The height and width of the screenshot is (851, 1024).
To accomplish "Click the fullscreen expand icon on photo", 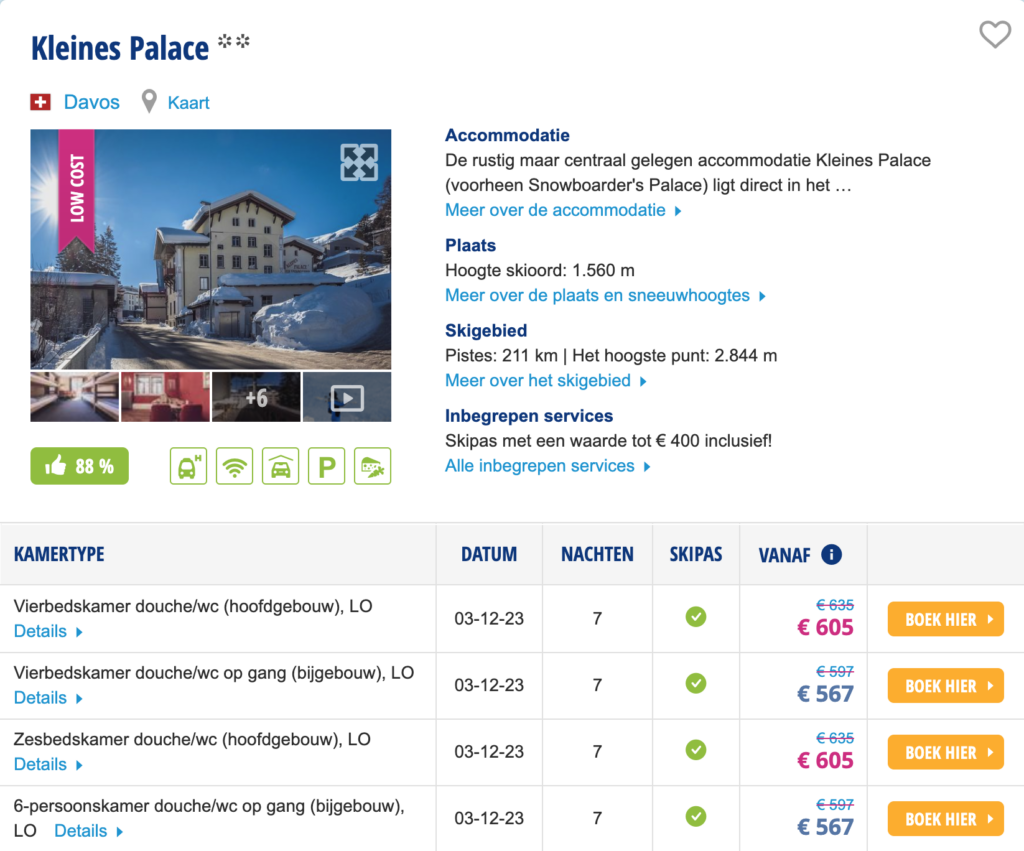I will coord(359,162).
